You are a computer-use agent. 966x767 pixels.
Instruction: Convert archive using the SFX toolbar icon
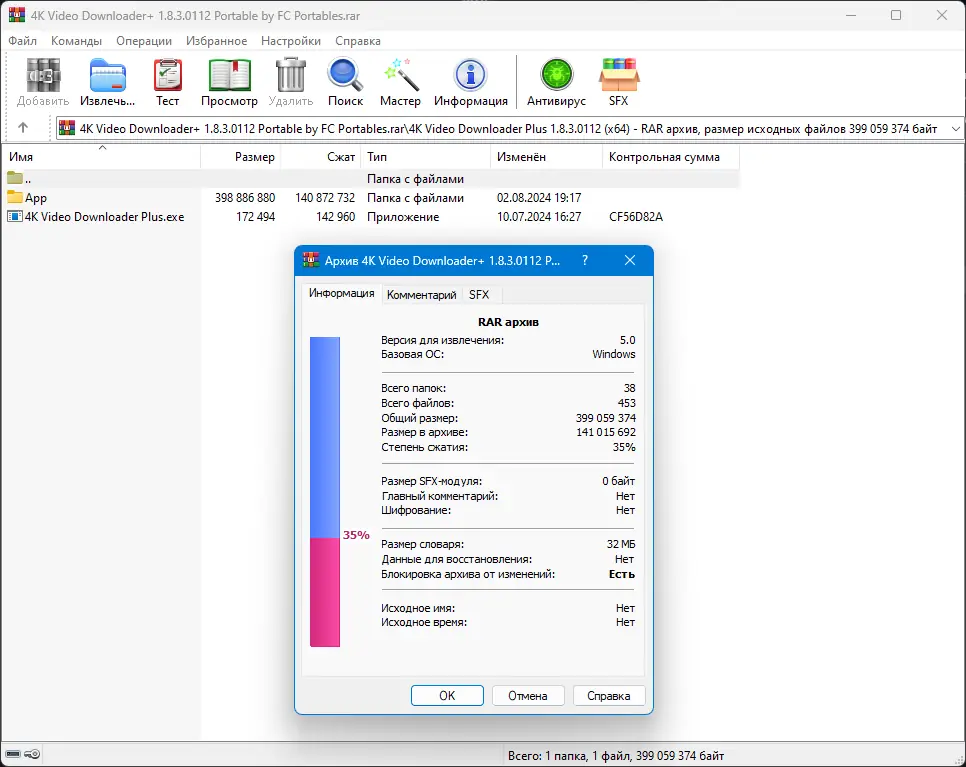point(619,80)
